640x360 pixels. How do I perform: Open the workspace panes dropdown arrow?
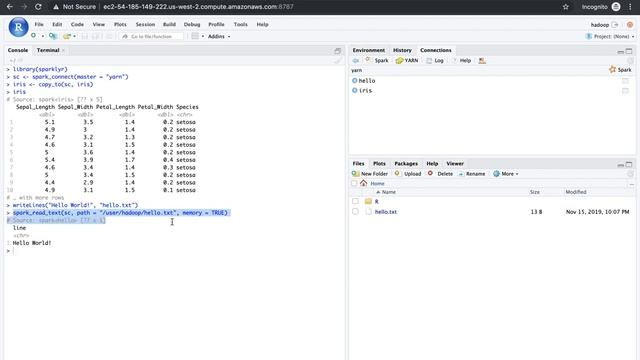[203, 36]
